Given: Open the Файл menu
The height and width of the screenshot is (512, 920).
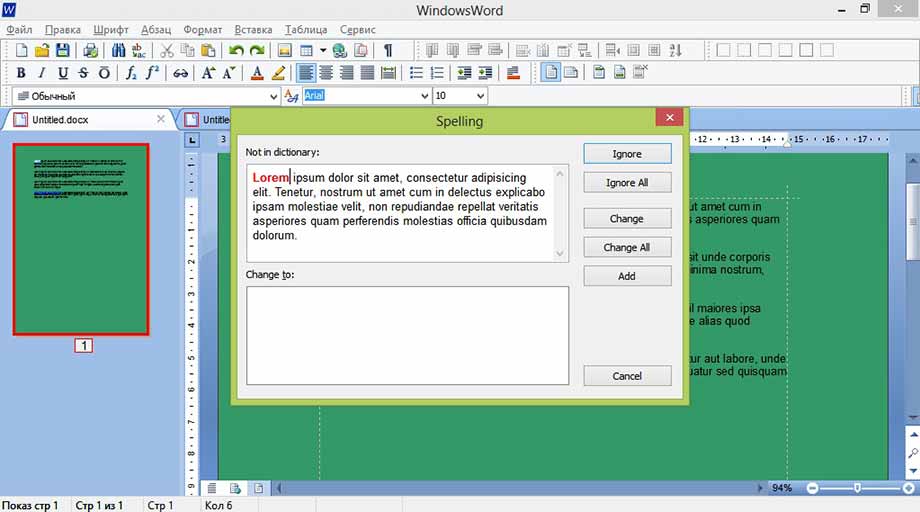Looking at the screenshot, I should [x=19, y=29].
